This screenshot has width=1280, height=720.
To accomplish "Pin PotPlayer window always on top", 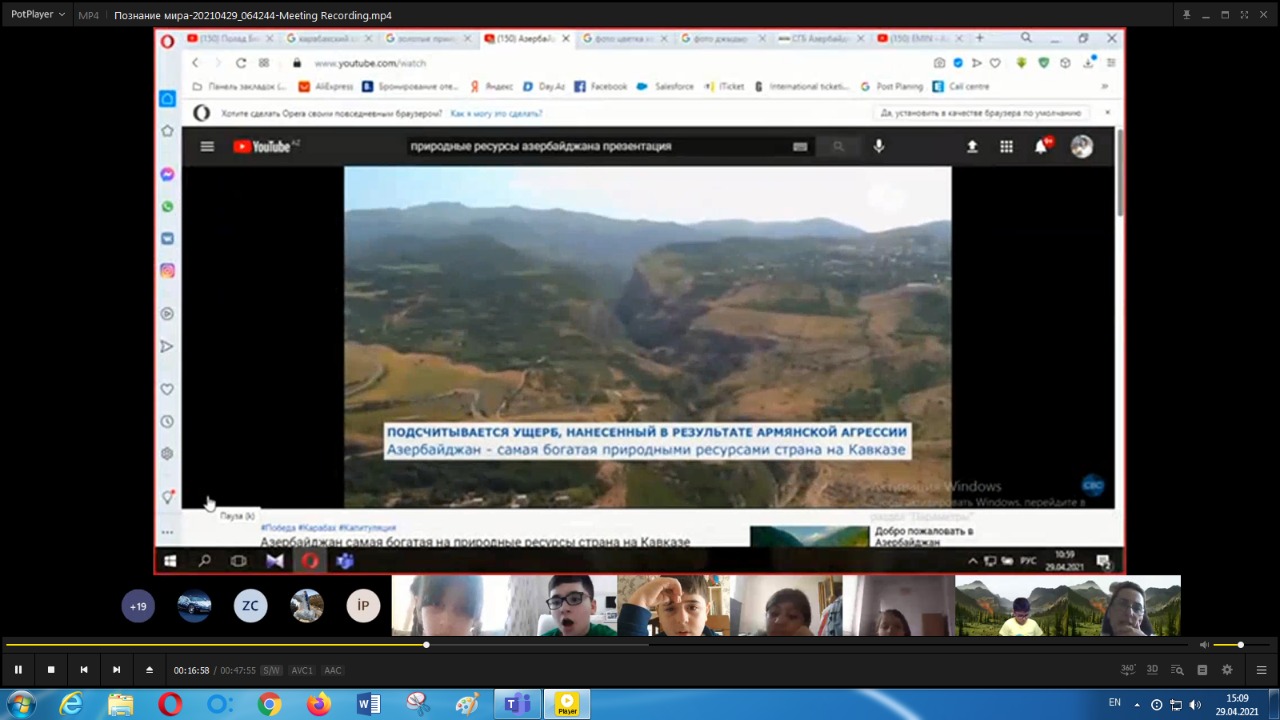I will [x=1186, y=15].
